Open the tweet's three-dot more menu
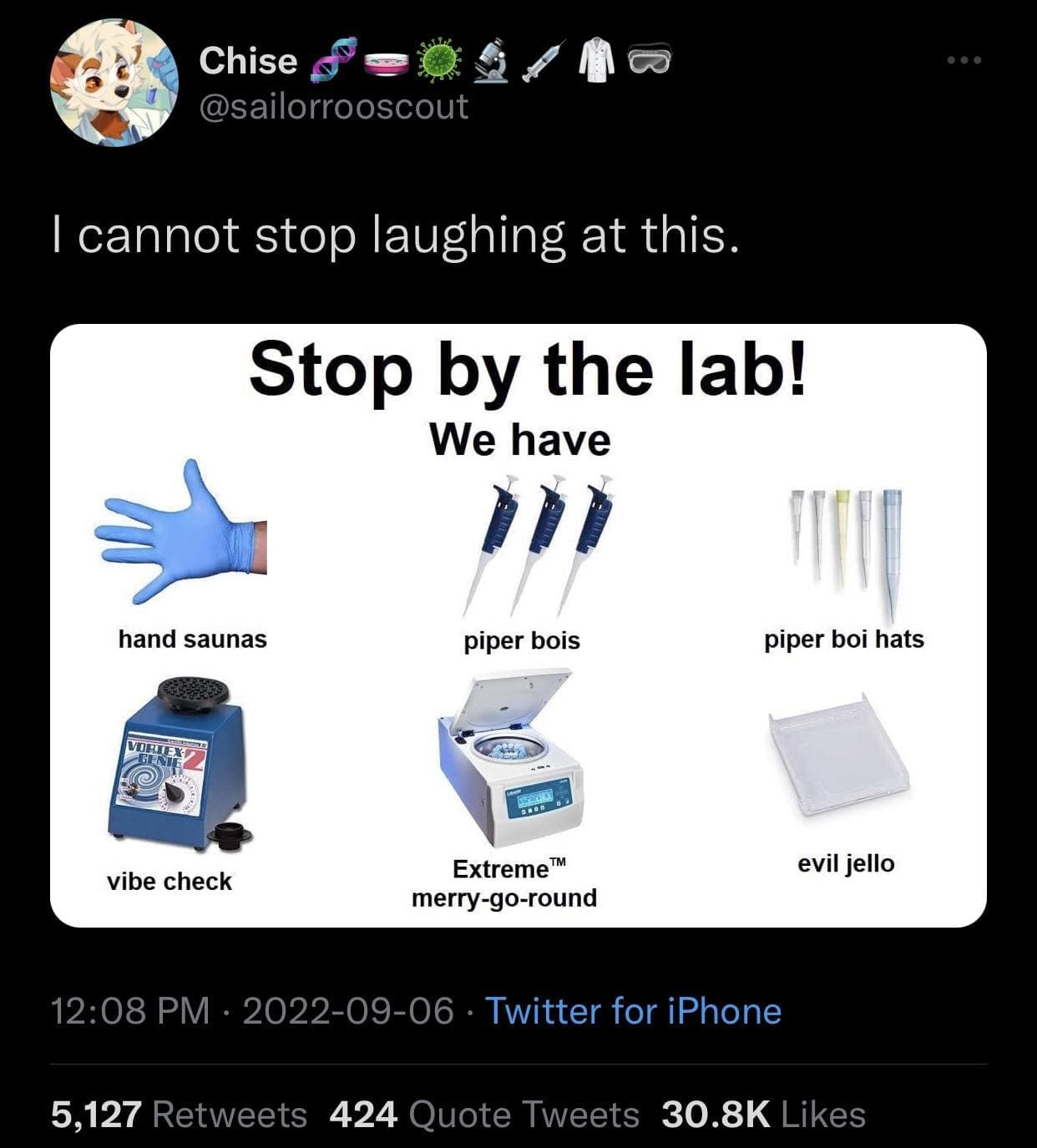Image resolution: width=1037 pixels, height=1148 pixels. click(x=964, y=61)
